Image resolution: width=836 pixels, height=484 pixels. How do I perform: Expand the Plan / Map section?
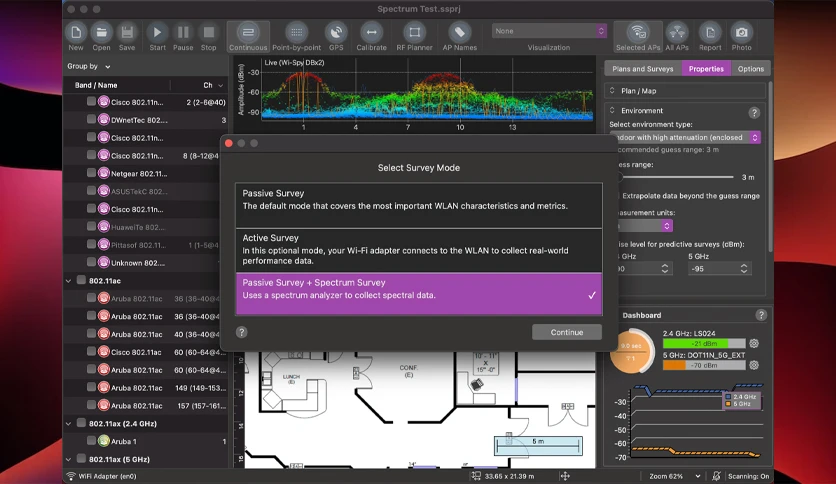point(612,91)
